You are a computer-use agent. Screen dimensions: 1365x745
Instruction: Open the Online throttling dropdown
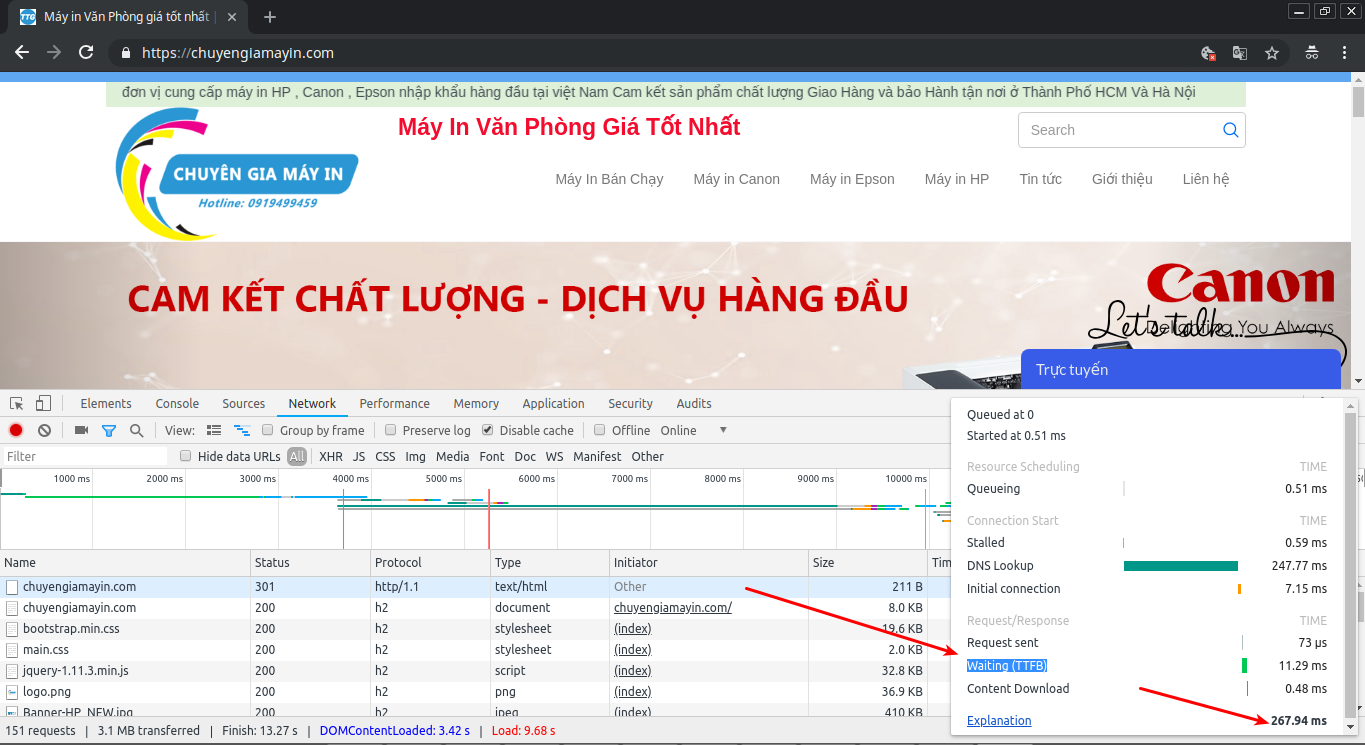pyautogui.click(x=693, y=430)
